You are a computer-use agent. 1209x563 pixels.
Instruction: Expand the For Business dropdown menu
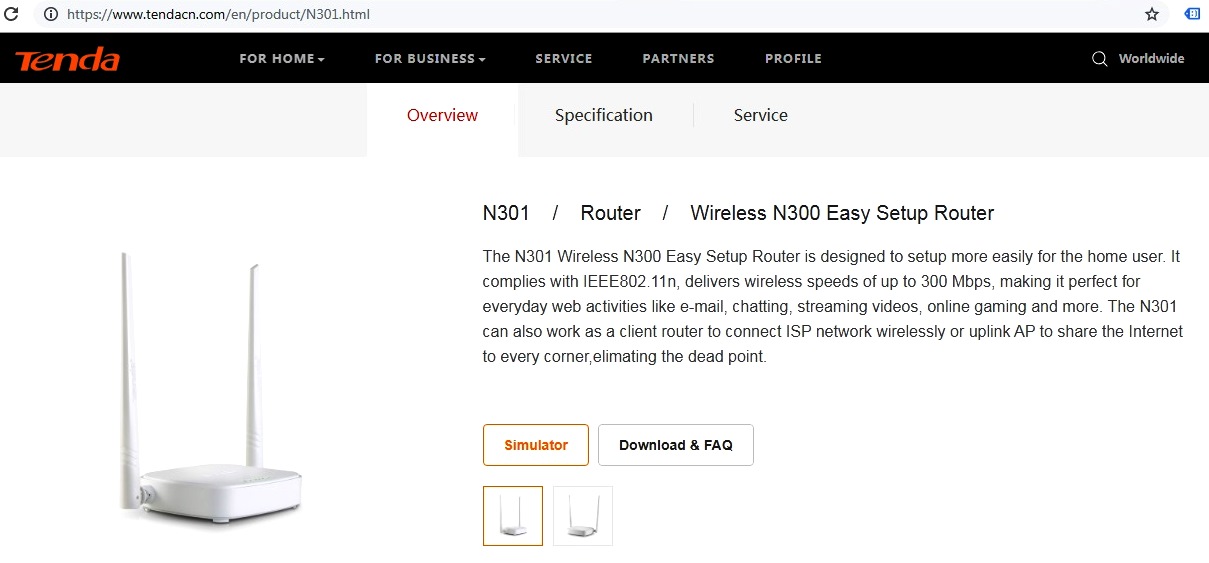click(x=430, y=59)
